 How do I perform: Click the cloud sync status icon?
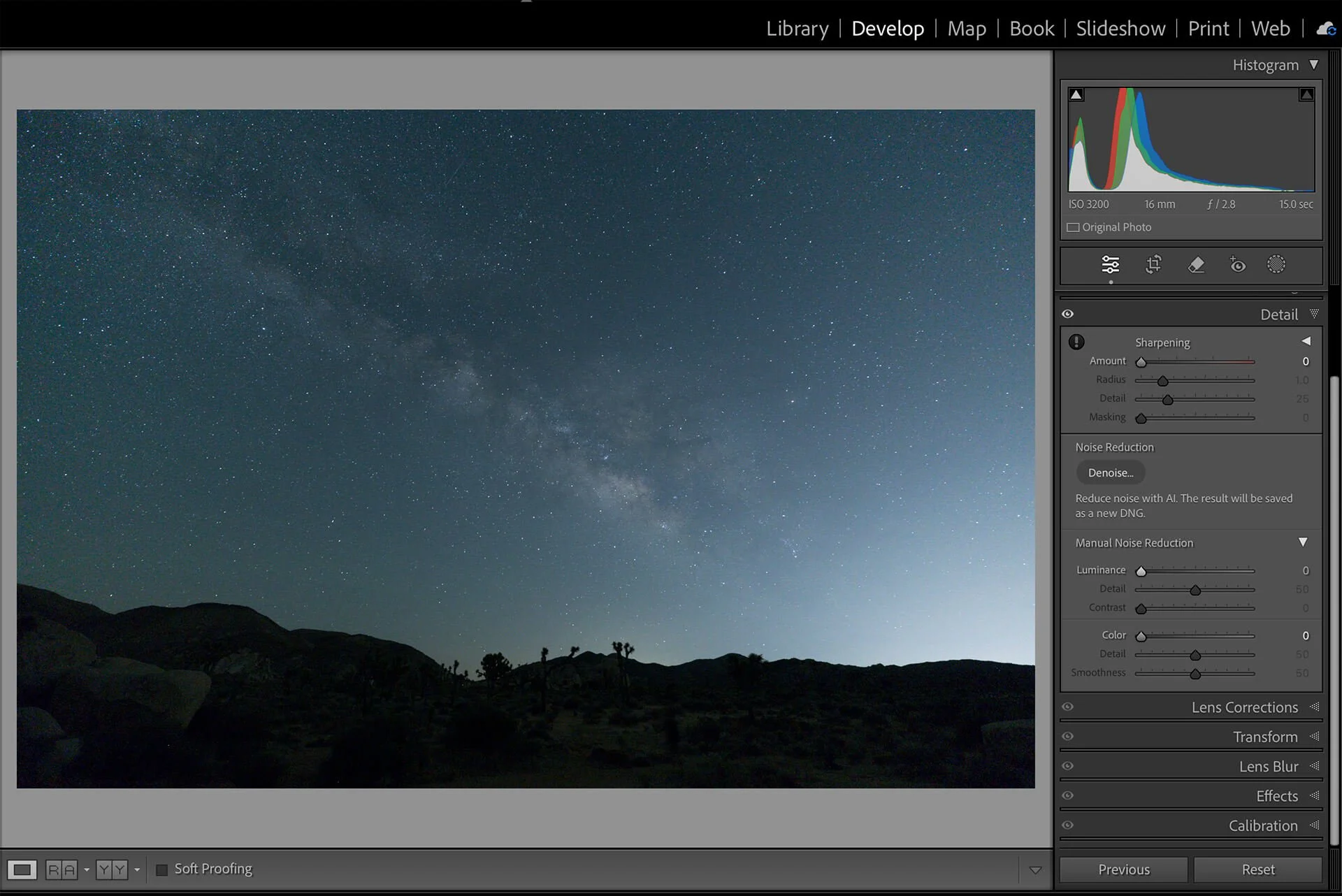coord(1325,29)
